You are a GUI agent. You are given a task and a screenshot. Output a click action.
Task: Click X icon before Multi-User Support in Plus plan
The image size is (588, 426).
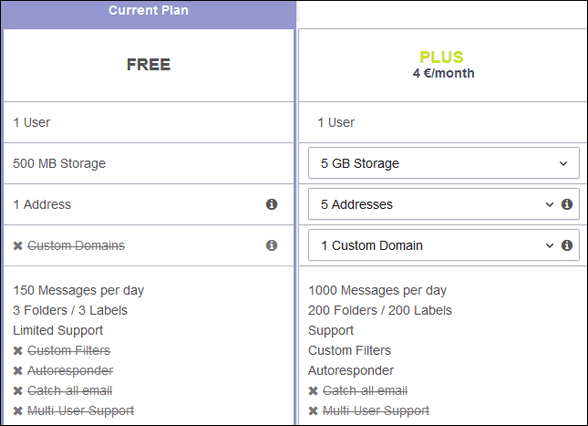point(313,411)
